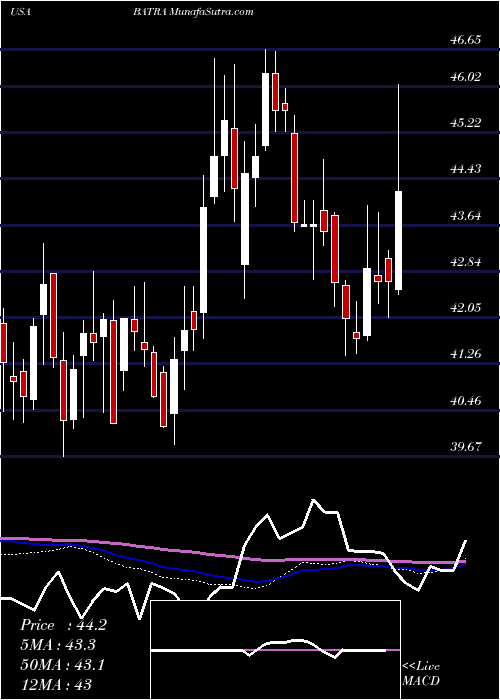Screen dimensions: 500x700
Task: Click the 46.02 price axis label
Action: (x=466, y=76)
